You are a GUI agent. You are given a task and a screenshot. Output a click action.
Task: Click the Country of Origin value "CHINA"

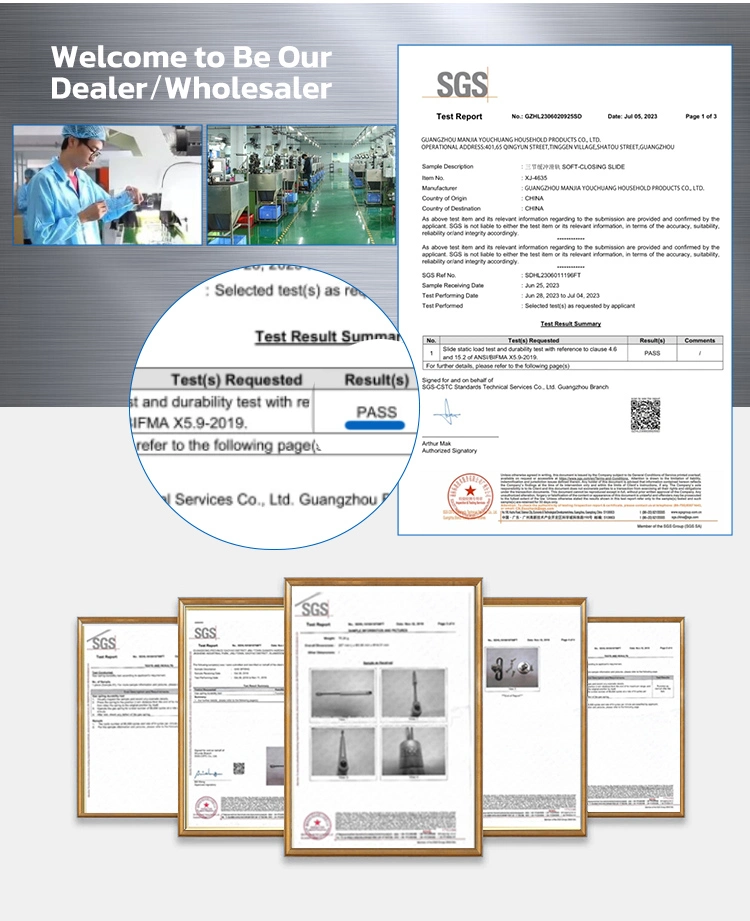[x=534, y=199]
